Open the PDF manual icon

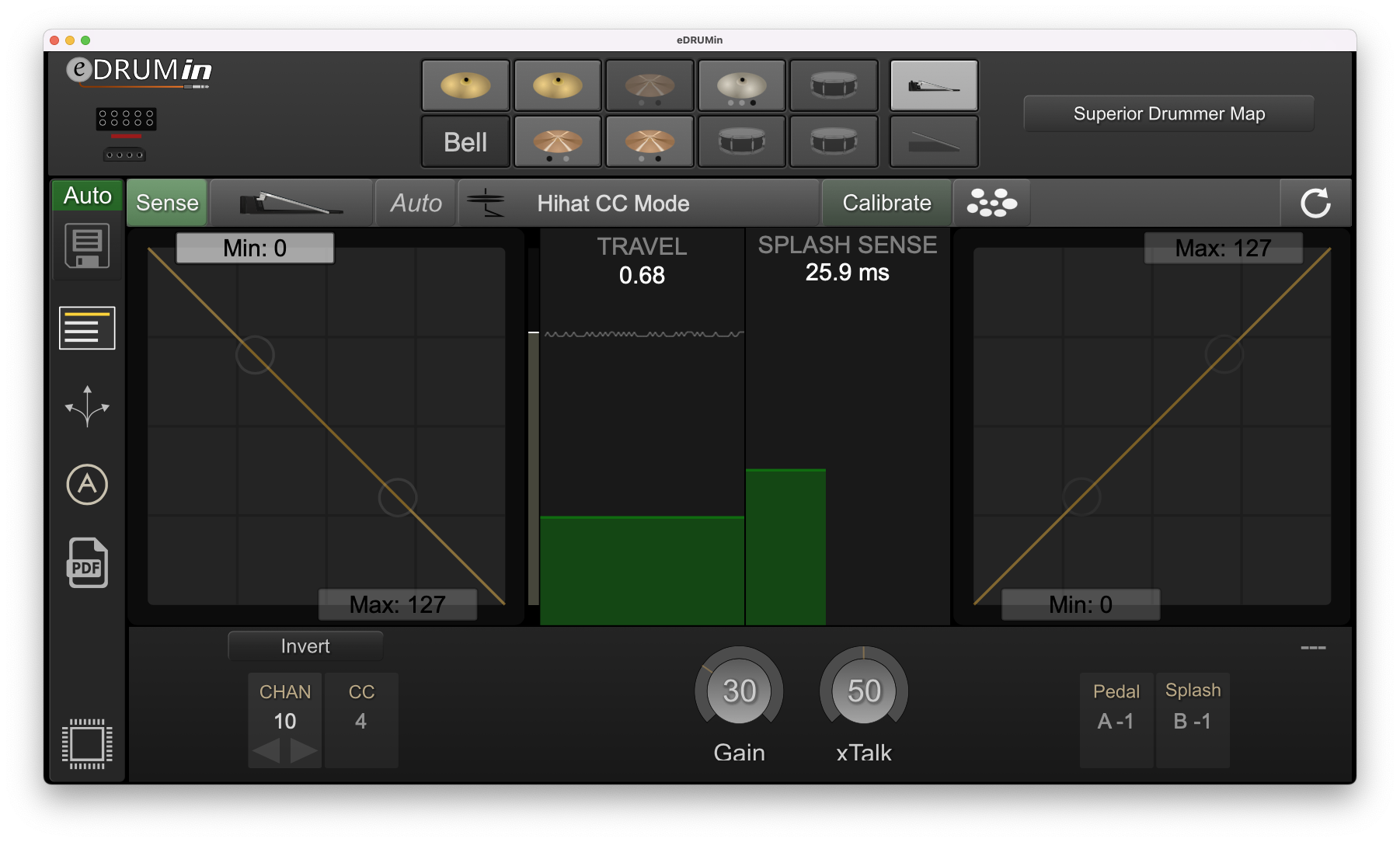tap(87, 562)
